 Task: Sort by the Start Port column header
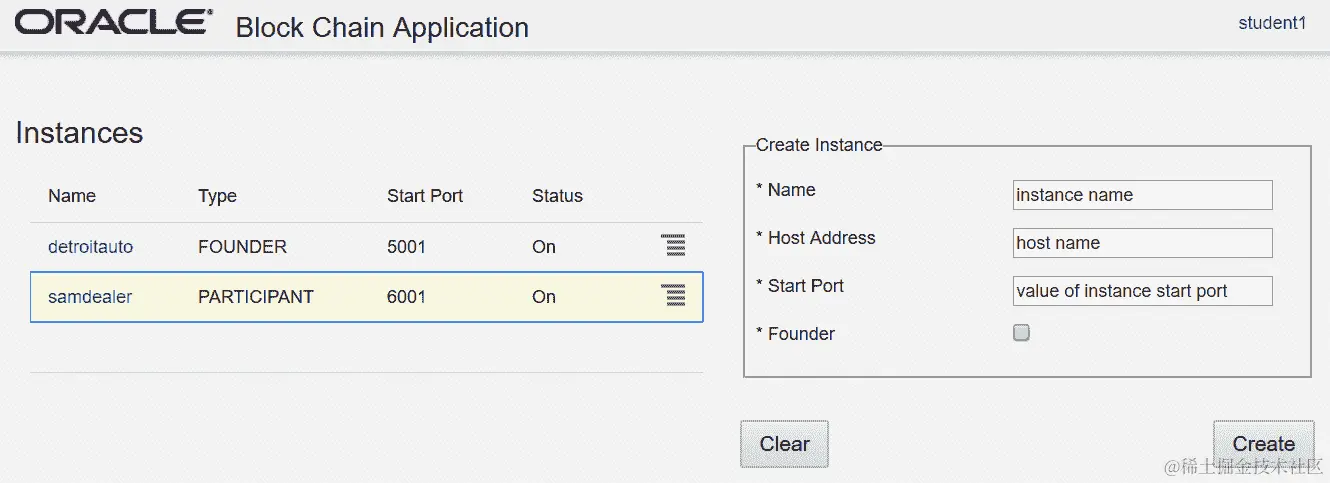pyautogui.click(x=425, y=196)
